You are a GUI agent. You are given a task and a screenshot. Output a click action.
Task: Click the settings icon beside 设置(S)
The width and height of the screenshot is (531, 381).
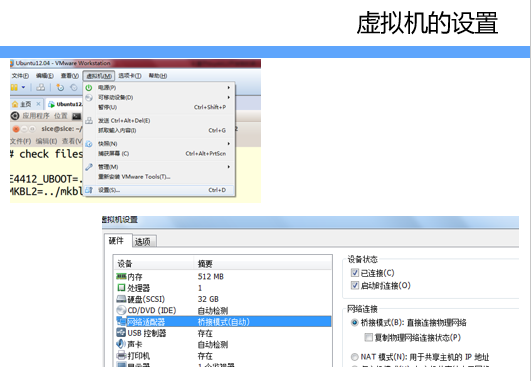[89, 190]
